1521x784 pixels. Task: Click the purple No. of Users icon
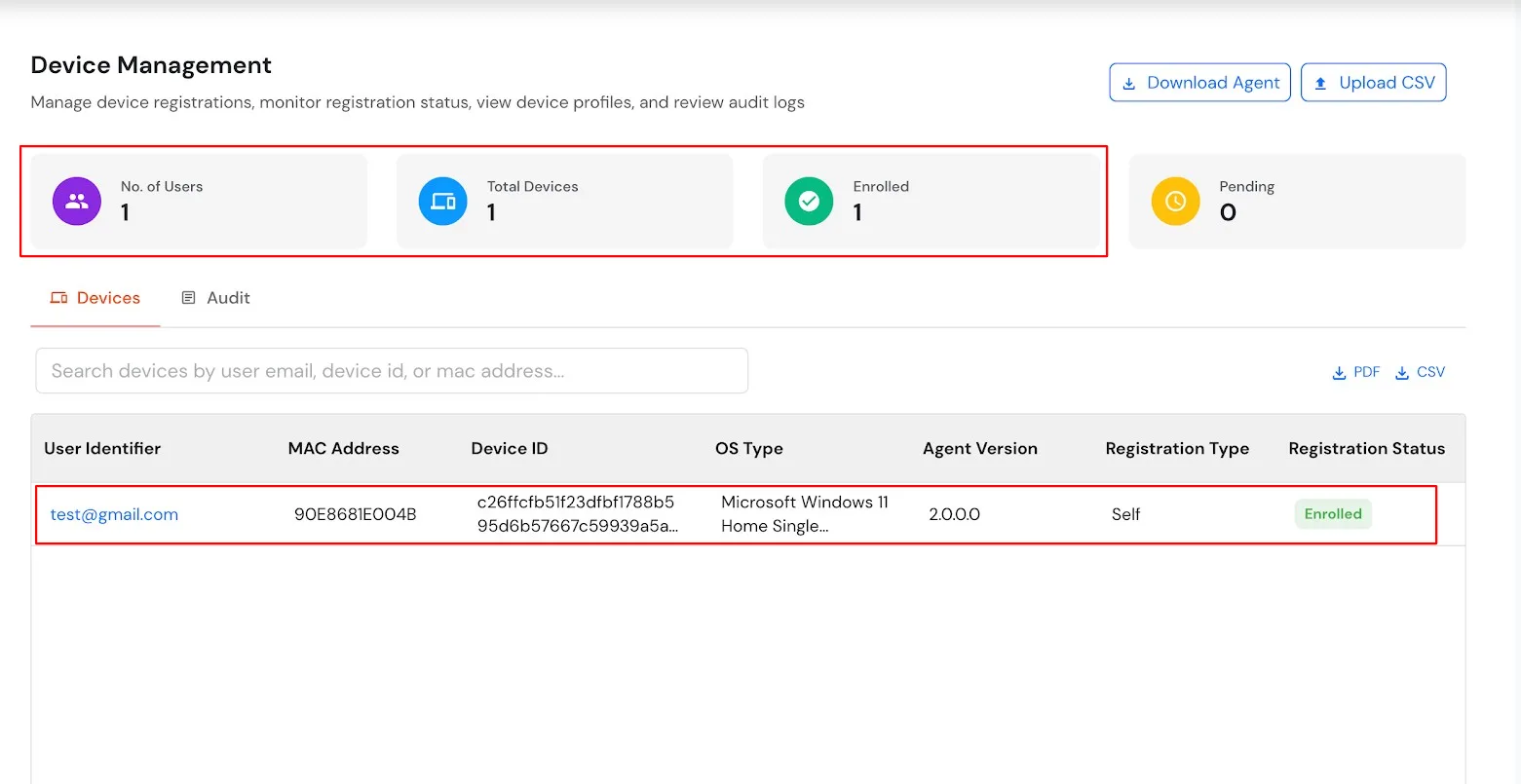76,201
